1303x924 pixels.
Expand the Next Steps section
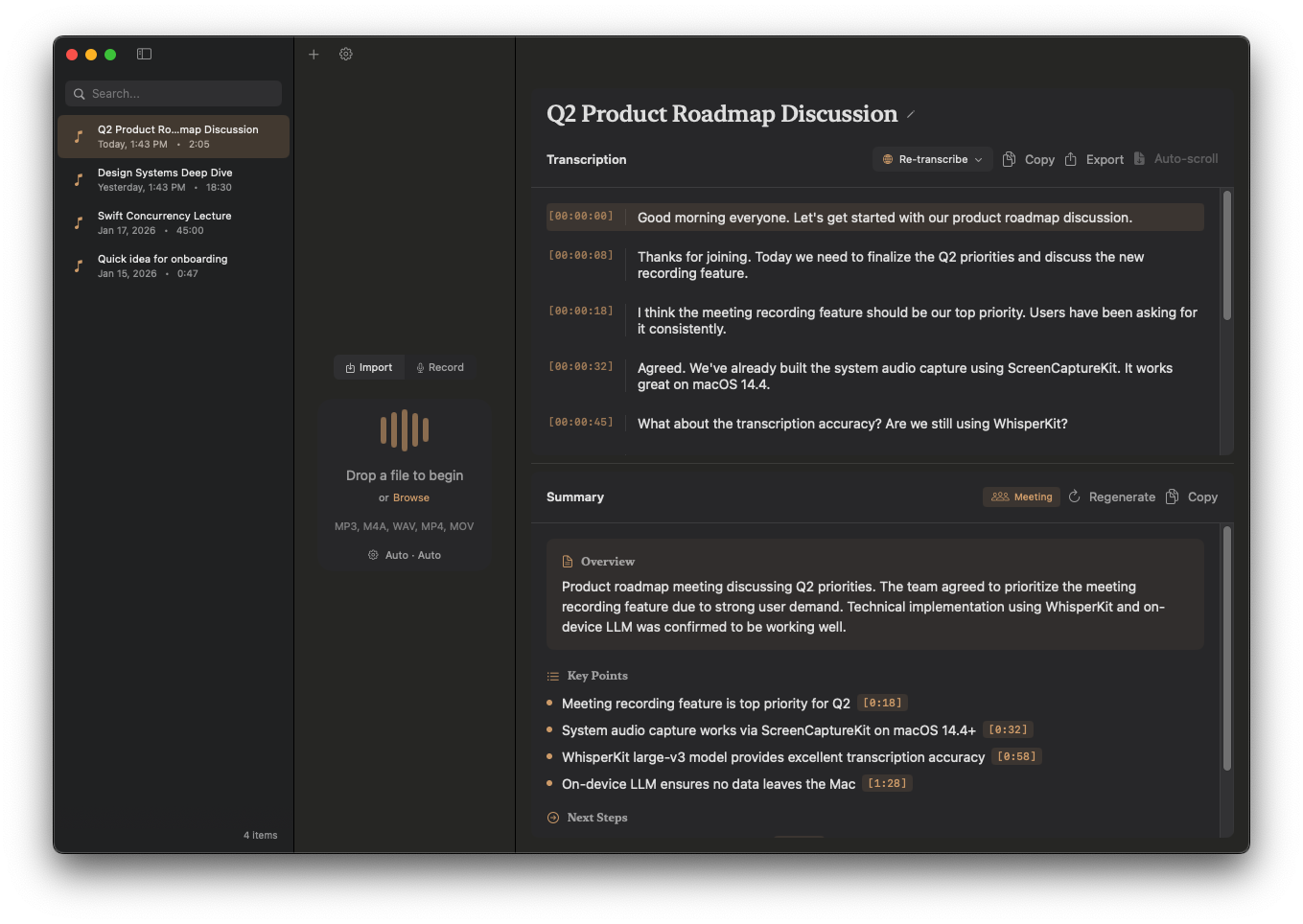tap(588, 817)
